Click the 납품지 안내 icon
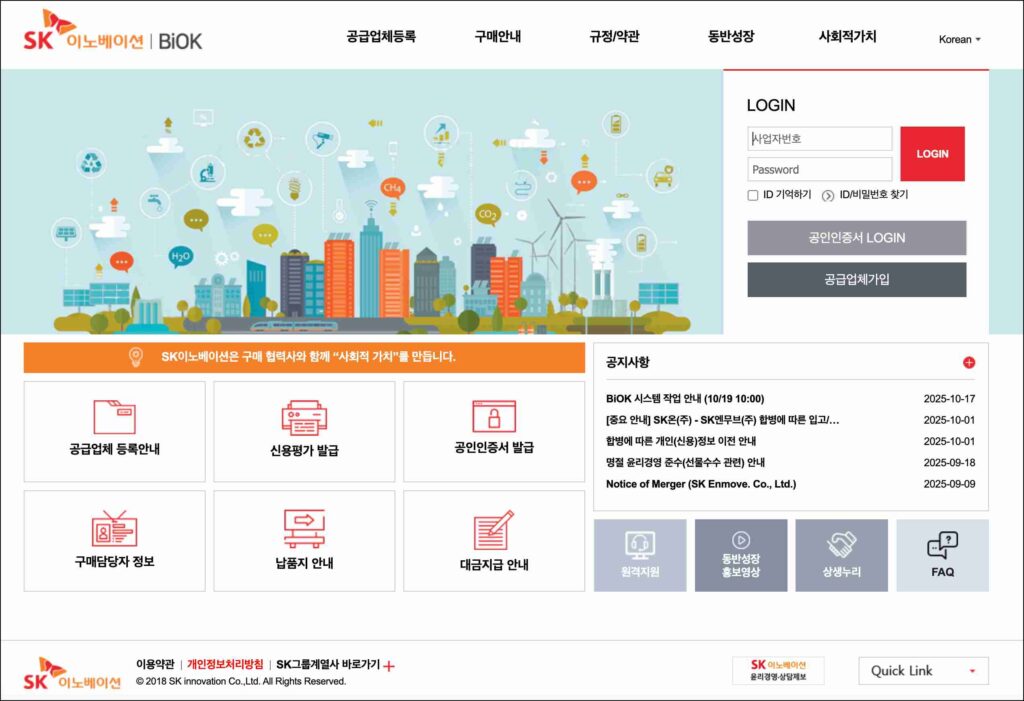 pos(304,527)
